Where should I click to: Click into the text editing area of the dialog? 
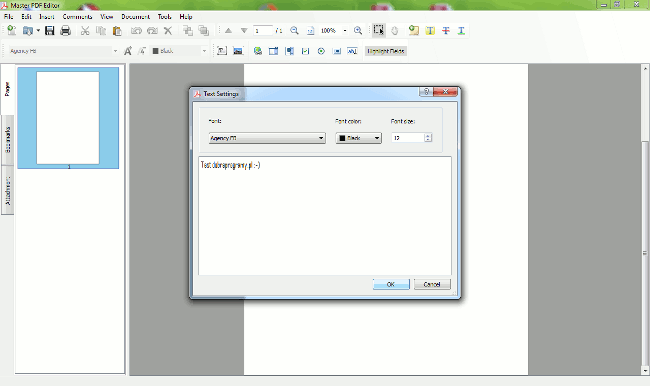(x=325, y=216)
